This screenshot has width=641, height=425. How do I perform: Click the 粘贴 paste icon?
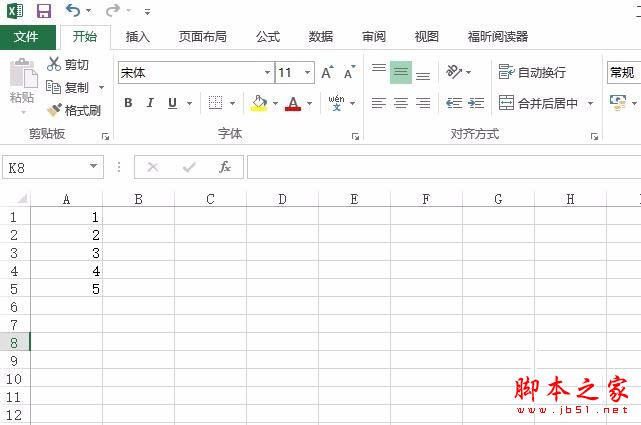coord(23,74)
